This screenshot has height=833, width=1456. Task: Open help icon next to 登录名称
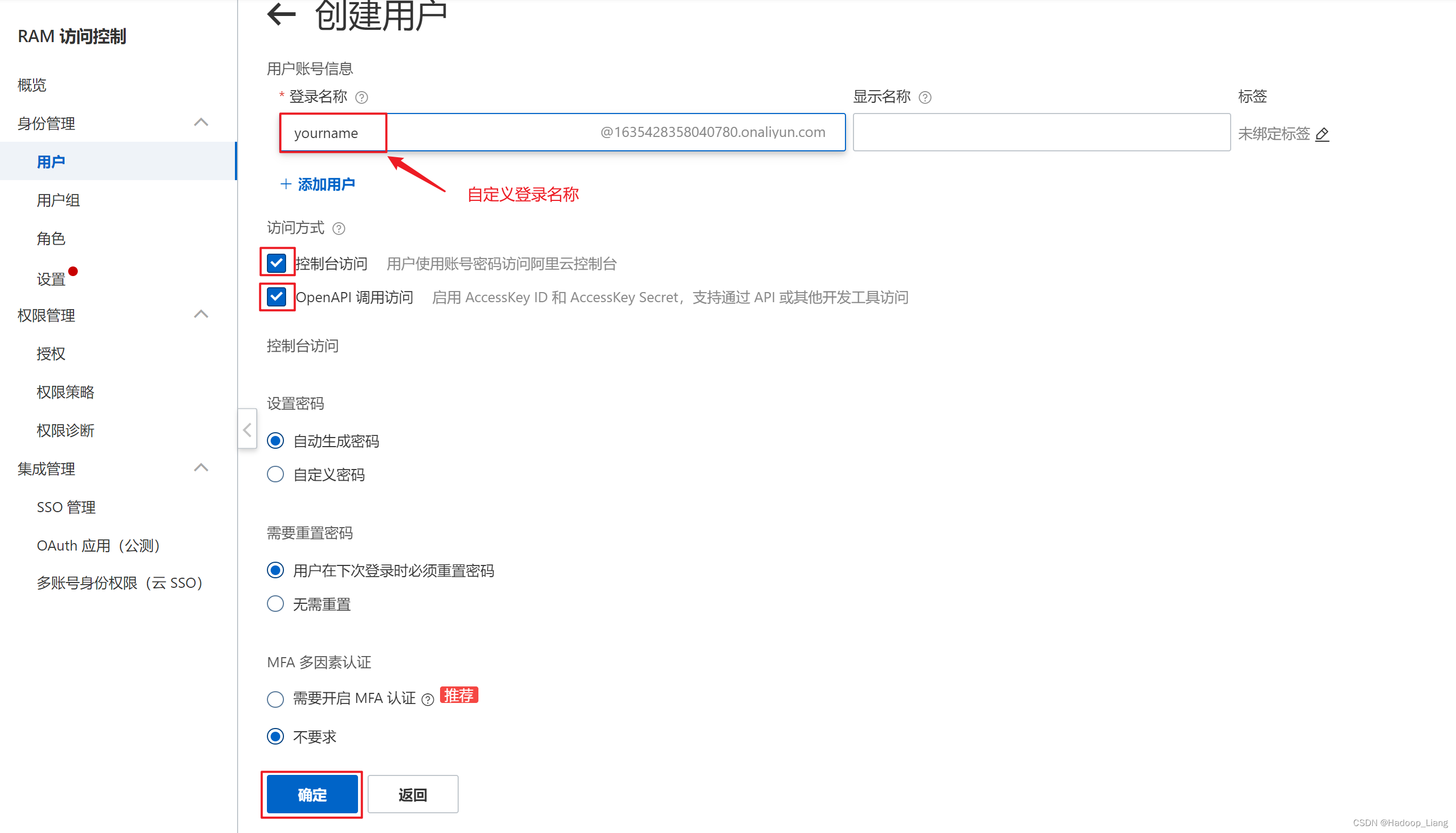361,97
